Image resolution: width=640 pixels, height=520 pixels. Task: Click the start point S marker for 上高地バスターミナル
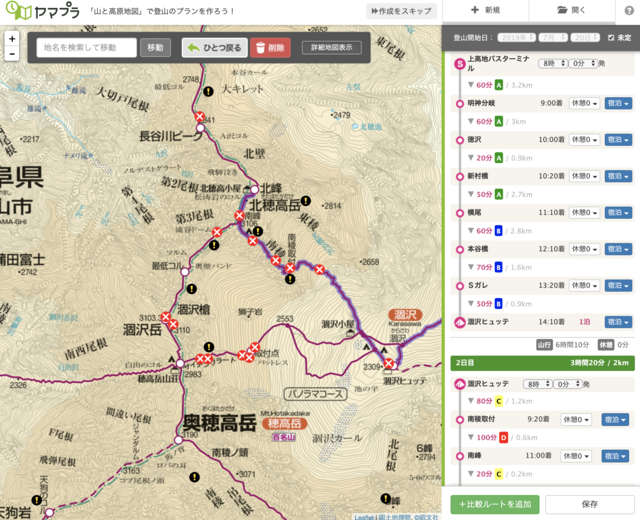460,64
